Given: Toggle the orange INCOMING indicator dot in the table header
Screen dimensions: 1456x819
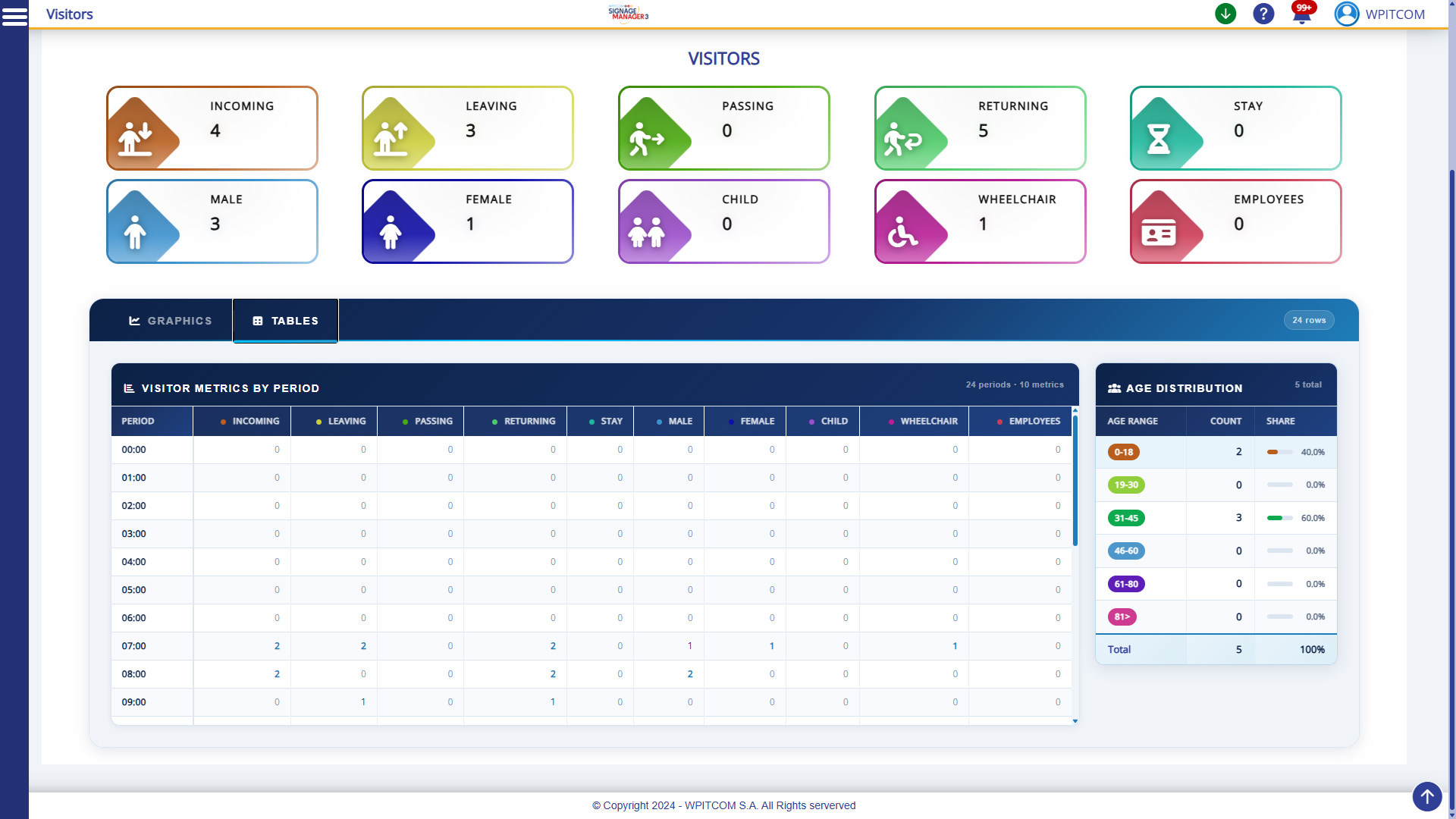Looking at the screenshot, I should pyautogui.click(x=223, y=421).
